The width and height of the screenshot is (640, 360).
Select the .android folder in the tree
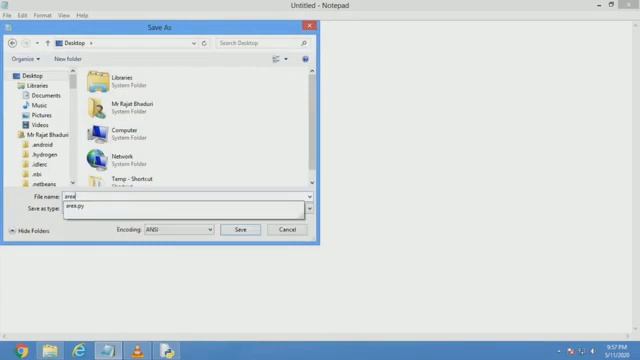42,145
